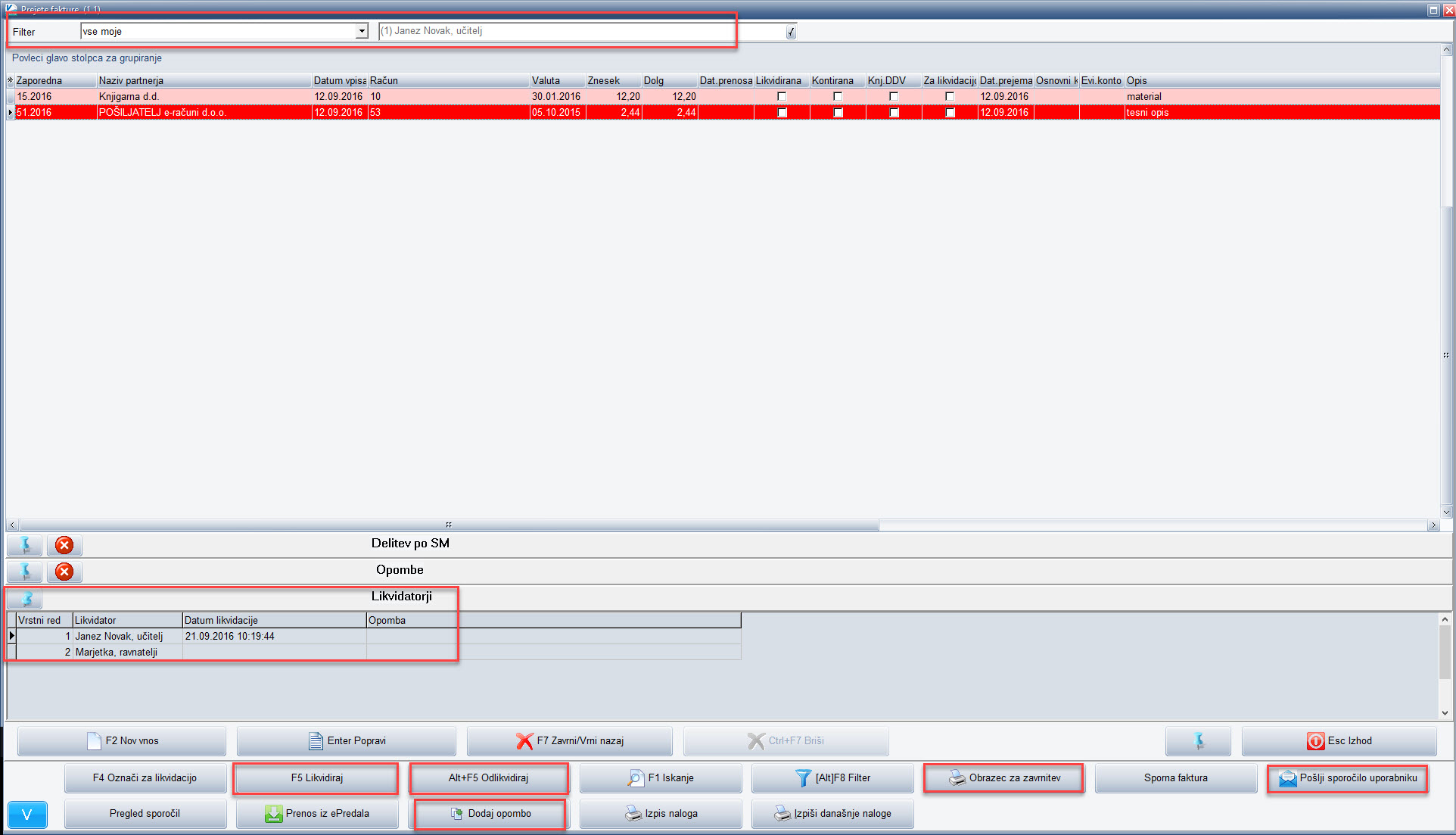
Task: Toggle Kontirana checkbox for POŠILJATELJ e-računi row
Action: [x=838, y=113]
